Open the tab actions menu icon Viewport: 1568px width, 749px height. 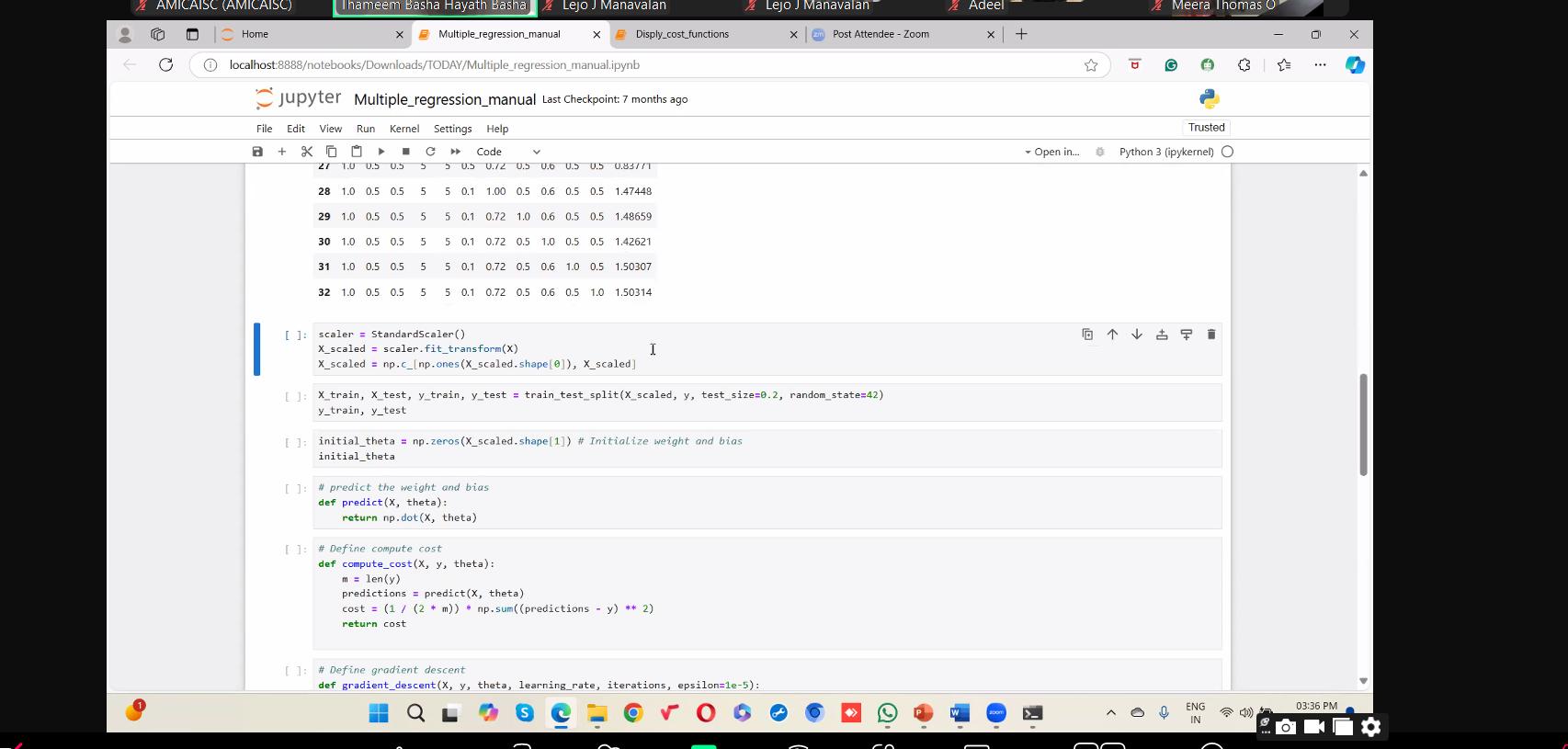192,34
